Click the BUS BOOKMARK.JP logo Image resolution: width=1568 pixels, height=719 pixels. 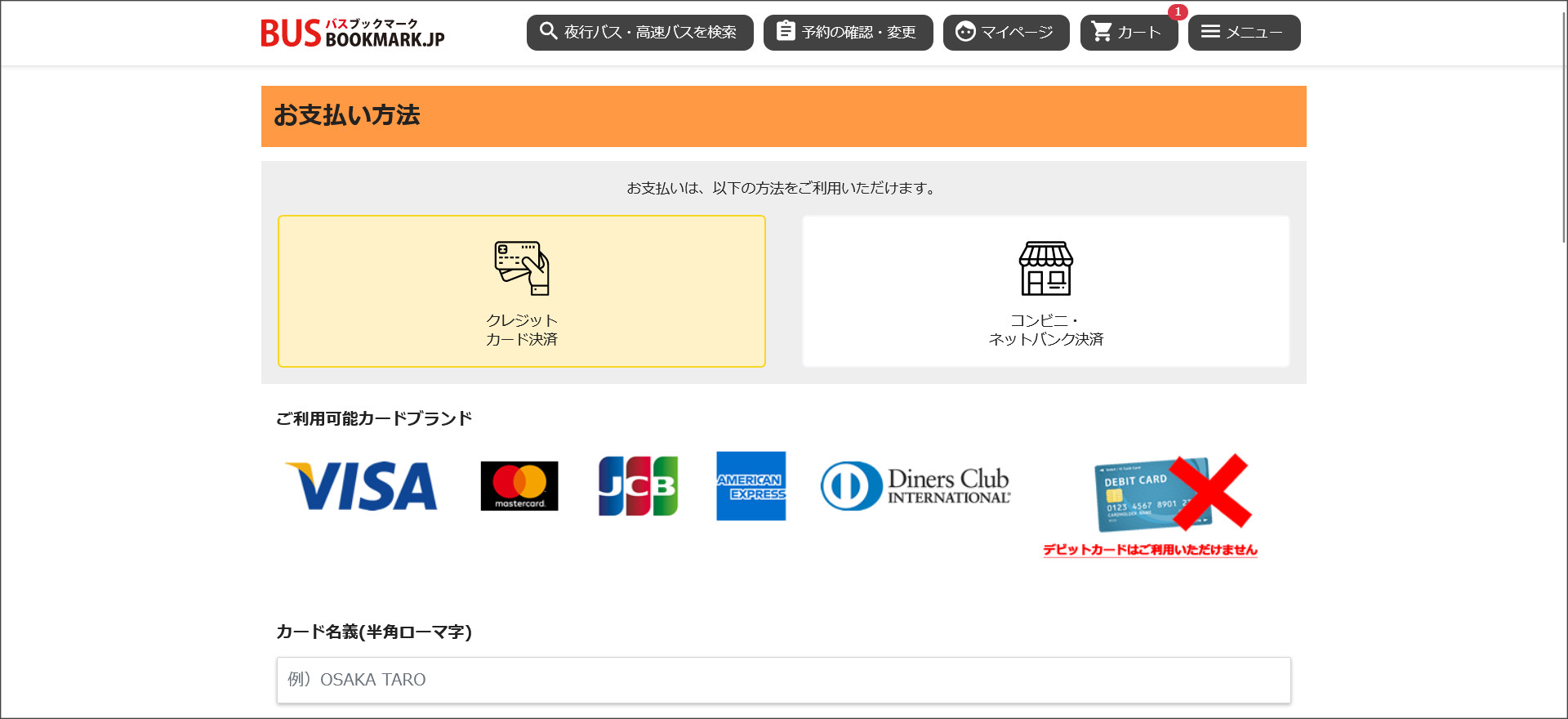click(353, 33)
